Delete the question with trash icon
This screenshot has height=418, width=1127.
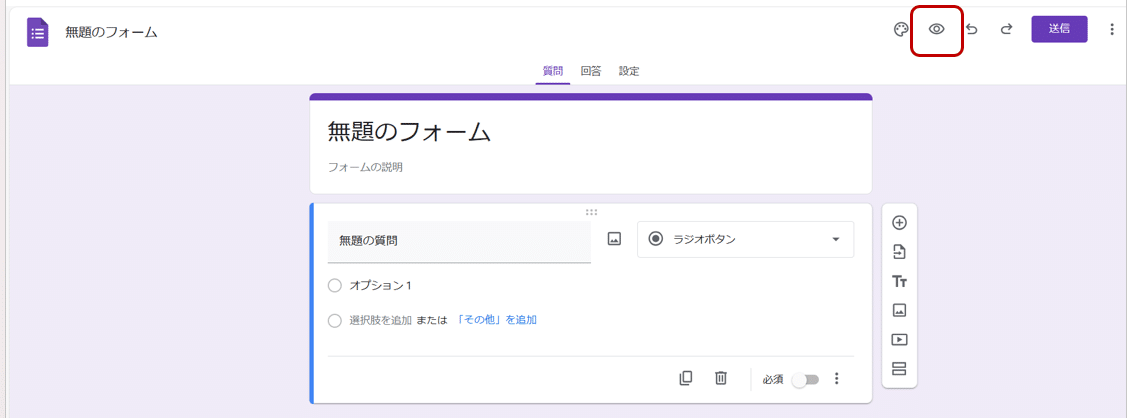(720, 378)
